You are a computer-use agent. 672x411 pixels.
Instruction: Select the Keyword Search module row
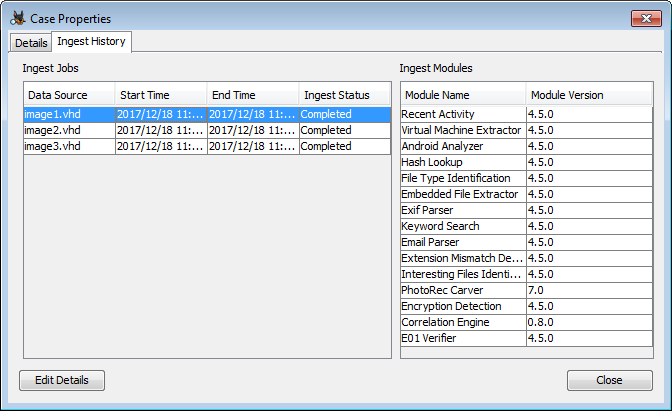click(x=527, y=226)
